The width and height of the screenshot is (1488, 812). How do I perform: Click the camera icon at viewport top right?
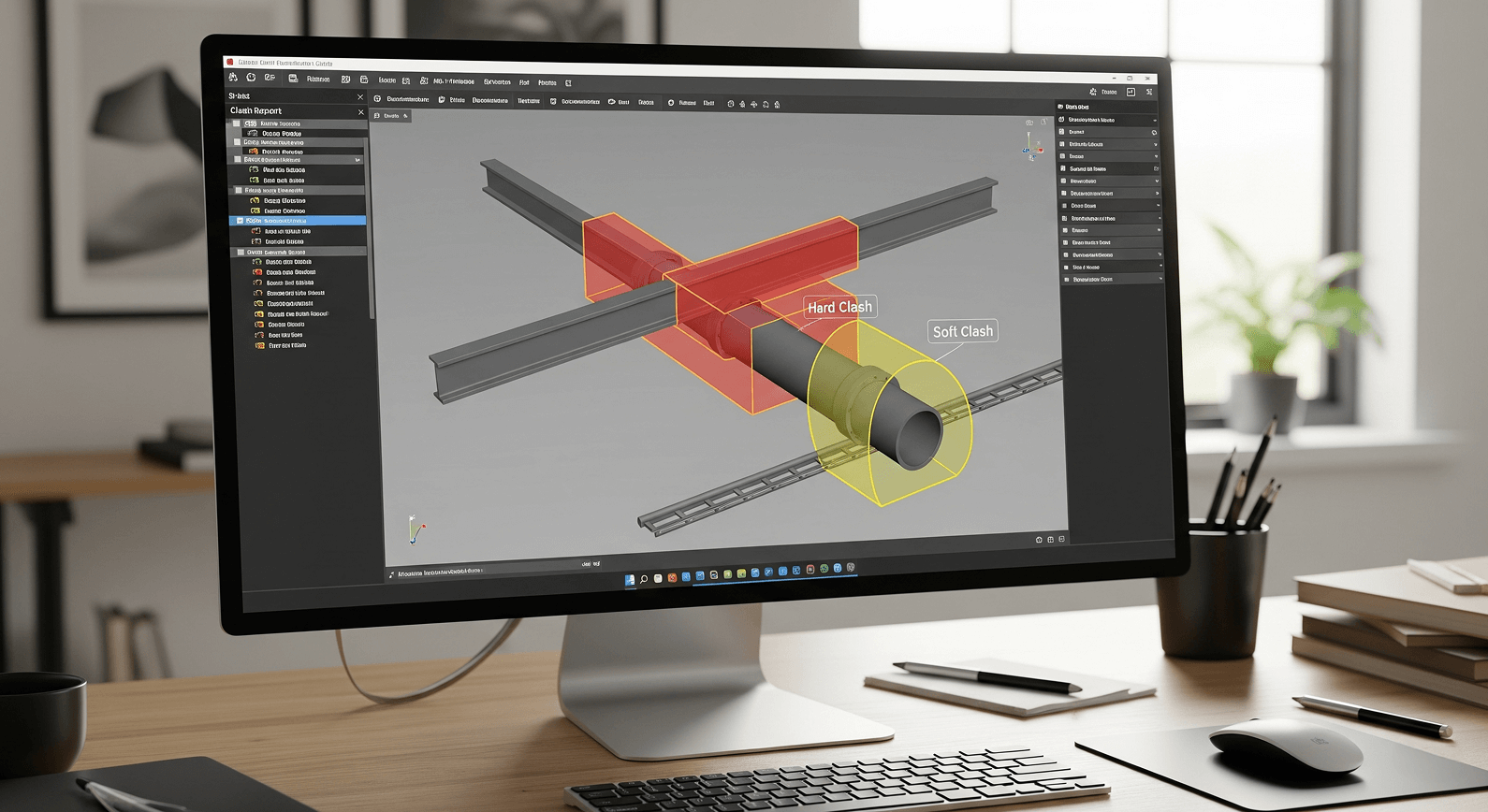1029,123
